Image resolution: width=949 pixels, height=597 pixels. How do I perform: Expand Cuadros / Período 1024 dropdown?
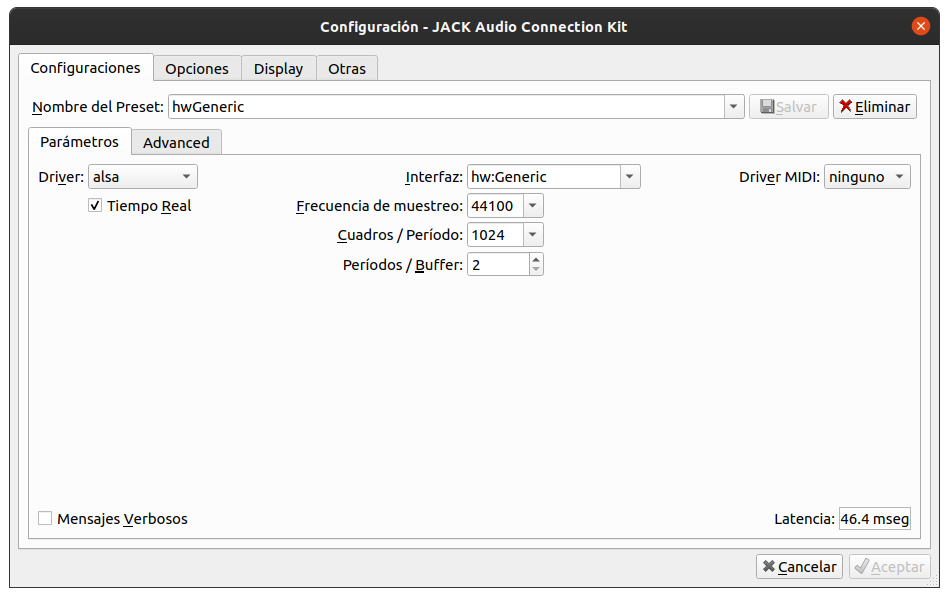[x=533, y=235]
